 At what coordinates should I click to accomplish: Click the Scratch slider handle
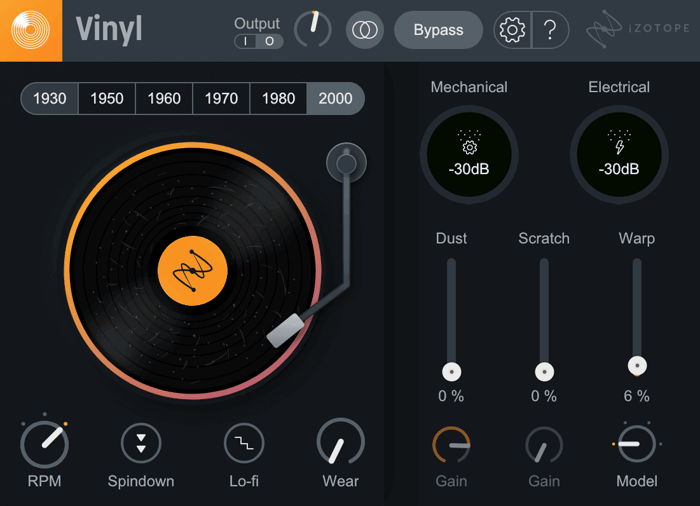(x=544, y=372)
